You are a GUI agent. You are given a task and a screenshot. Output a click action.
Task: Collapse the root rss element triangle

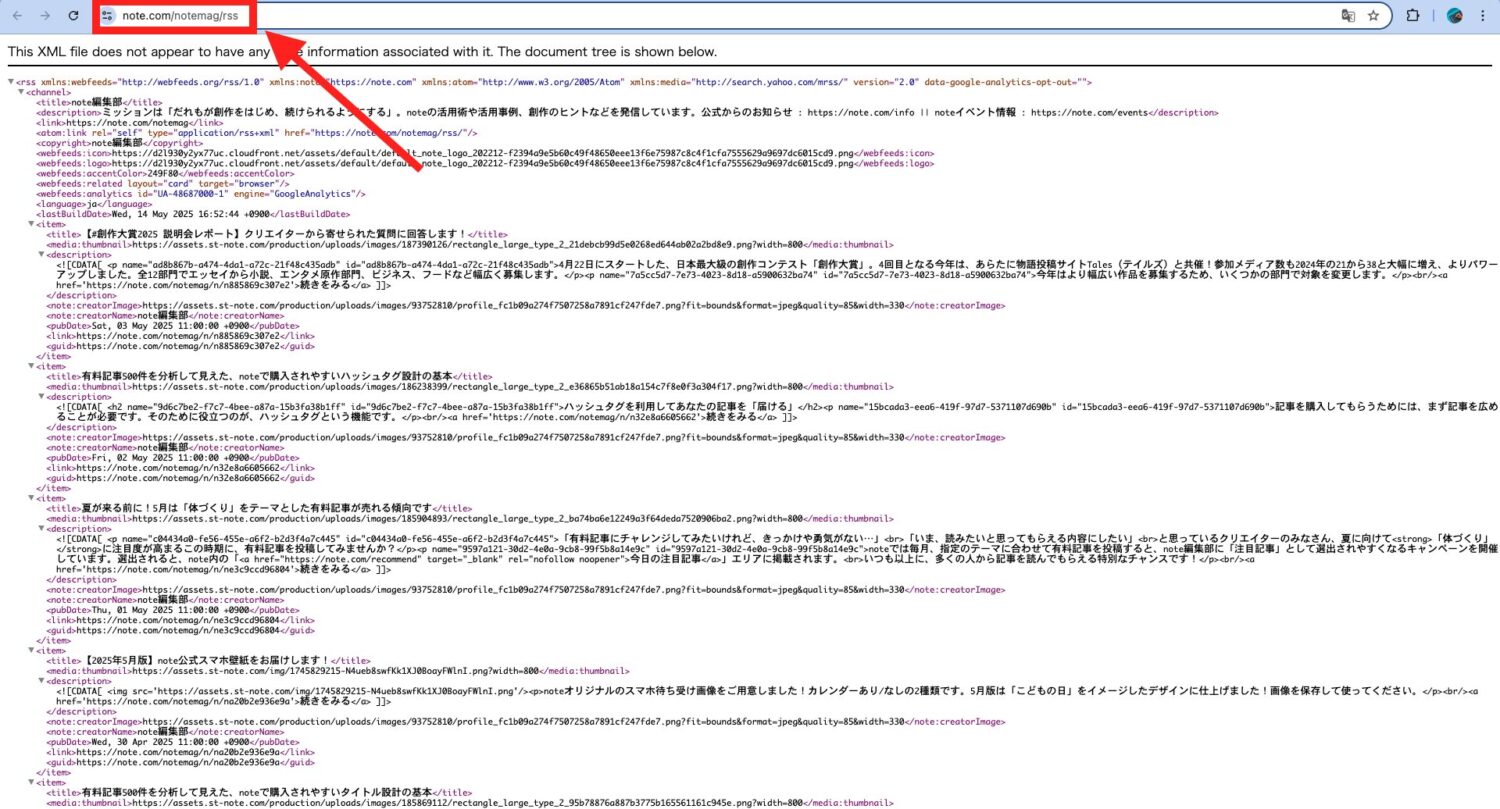click(10, 82)
